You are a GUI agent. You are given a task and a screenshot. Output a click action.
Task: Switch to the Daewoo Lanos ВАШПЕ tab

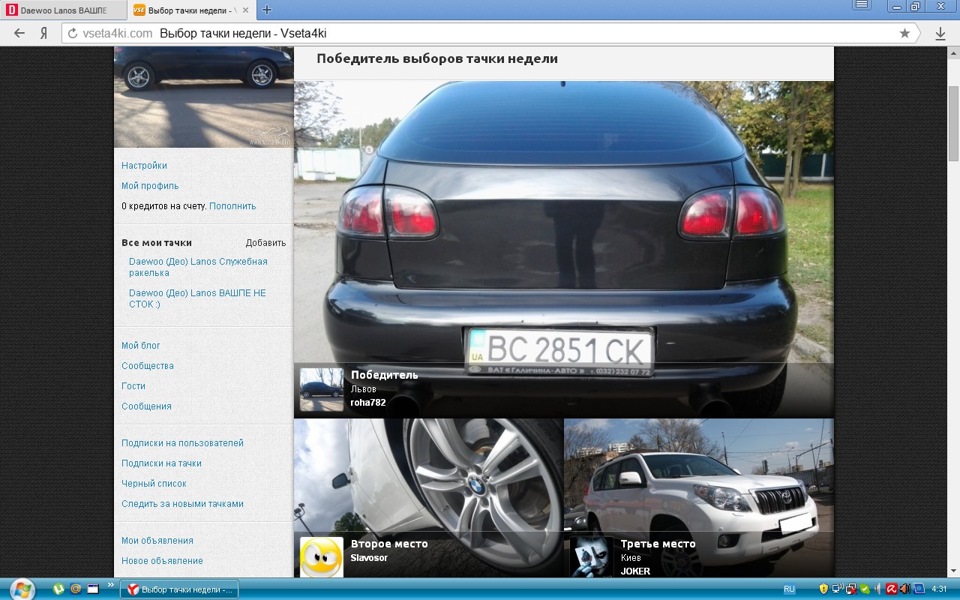coord(63,10)
